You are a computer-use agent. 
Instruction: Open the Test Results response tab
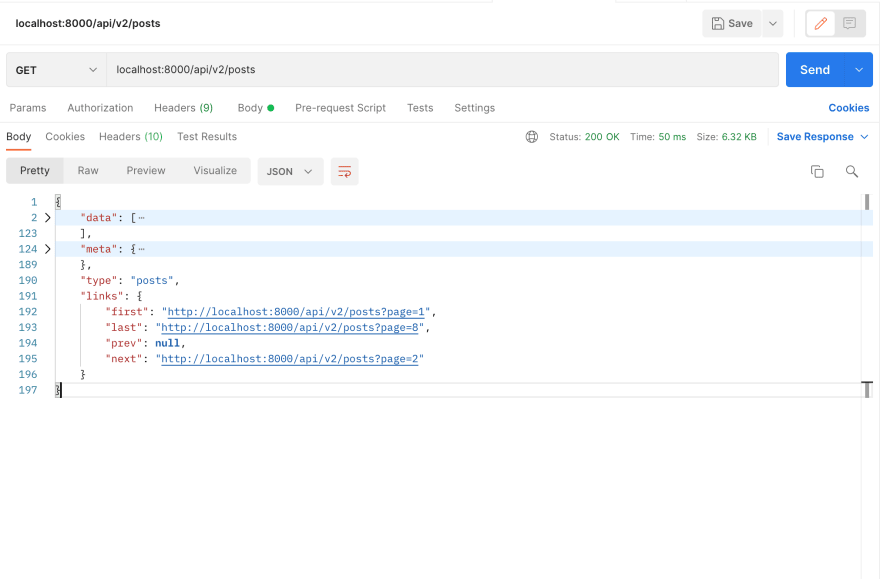(207, 136)
